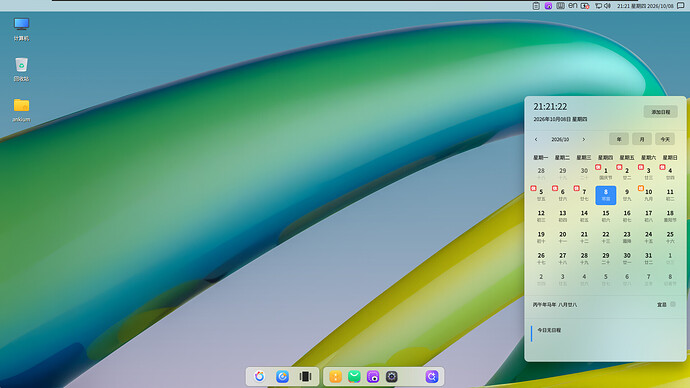Launch the blue browser icon in dock
This screenshot has width=690, height=388.
(283, 377)
